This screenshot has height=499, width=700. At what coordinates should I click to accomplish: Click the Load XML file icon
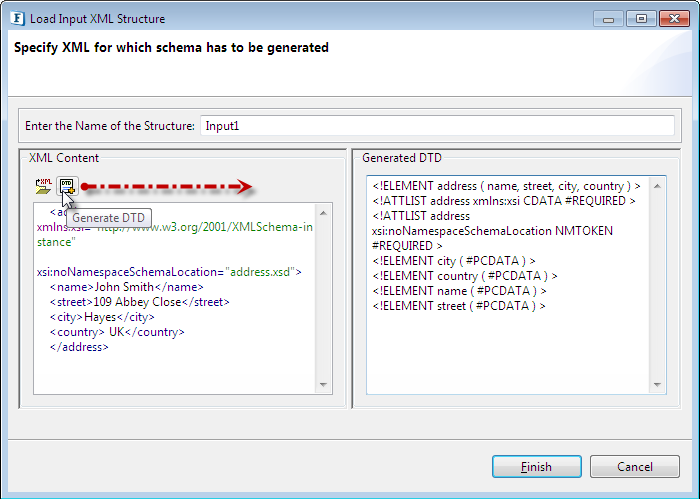[x=43, y=185]
